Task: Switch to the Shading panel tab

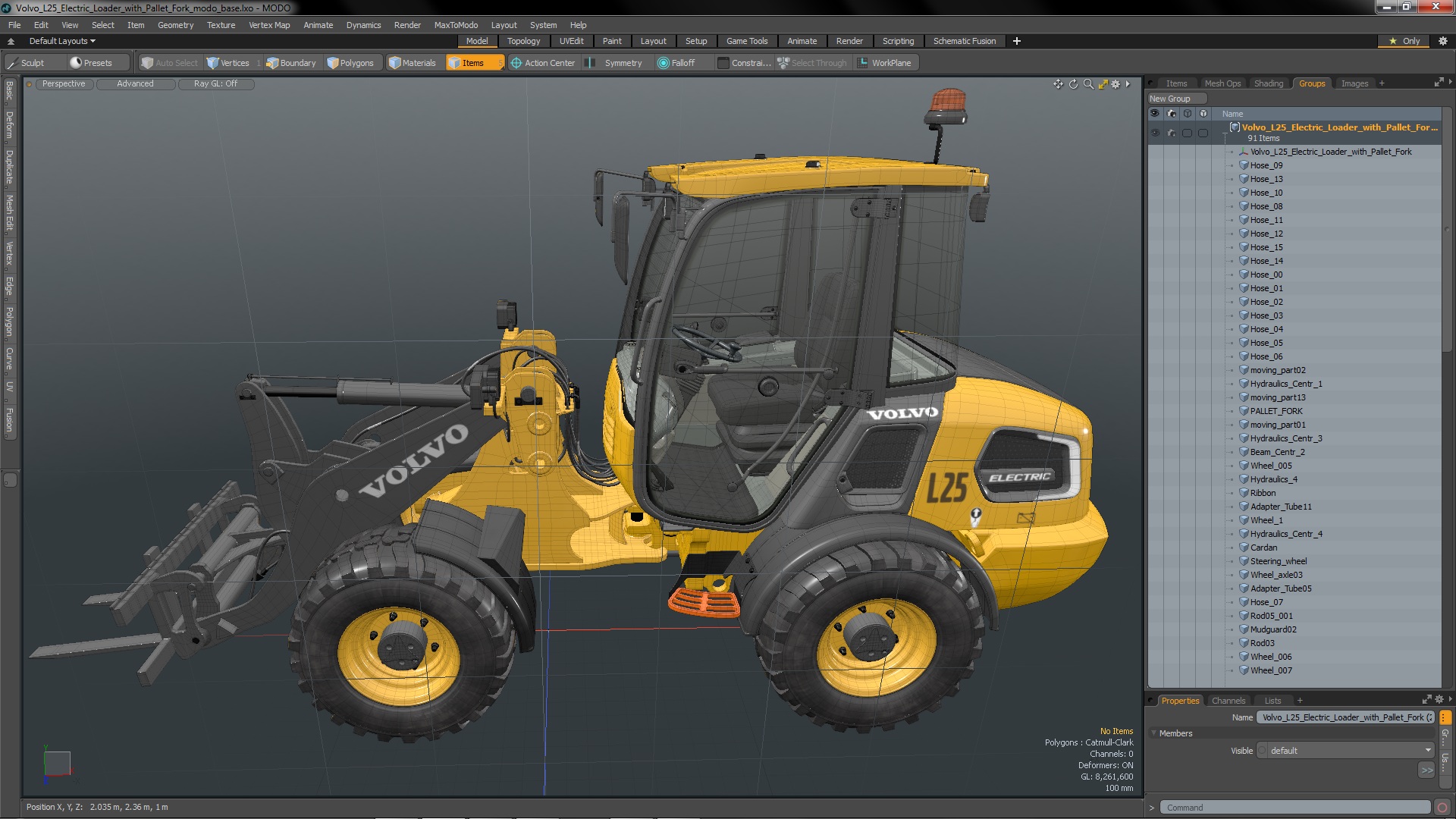Action: click(1268, 83)
